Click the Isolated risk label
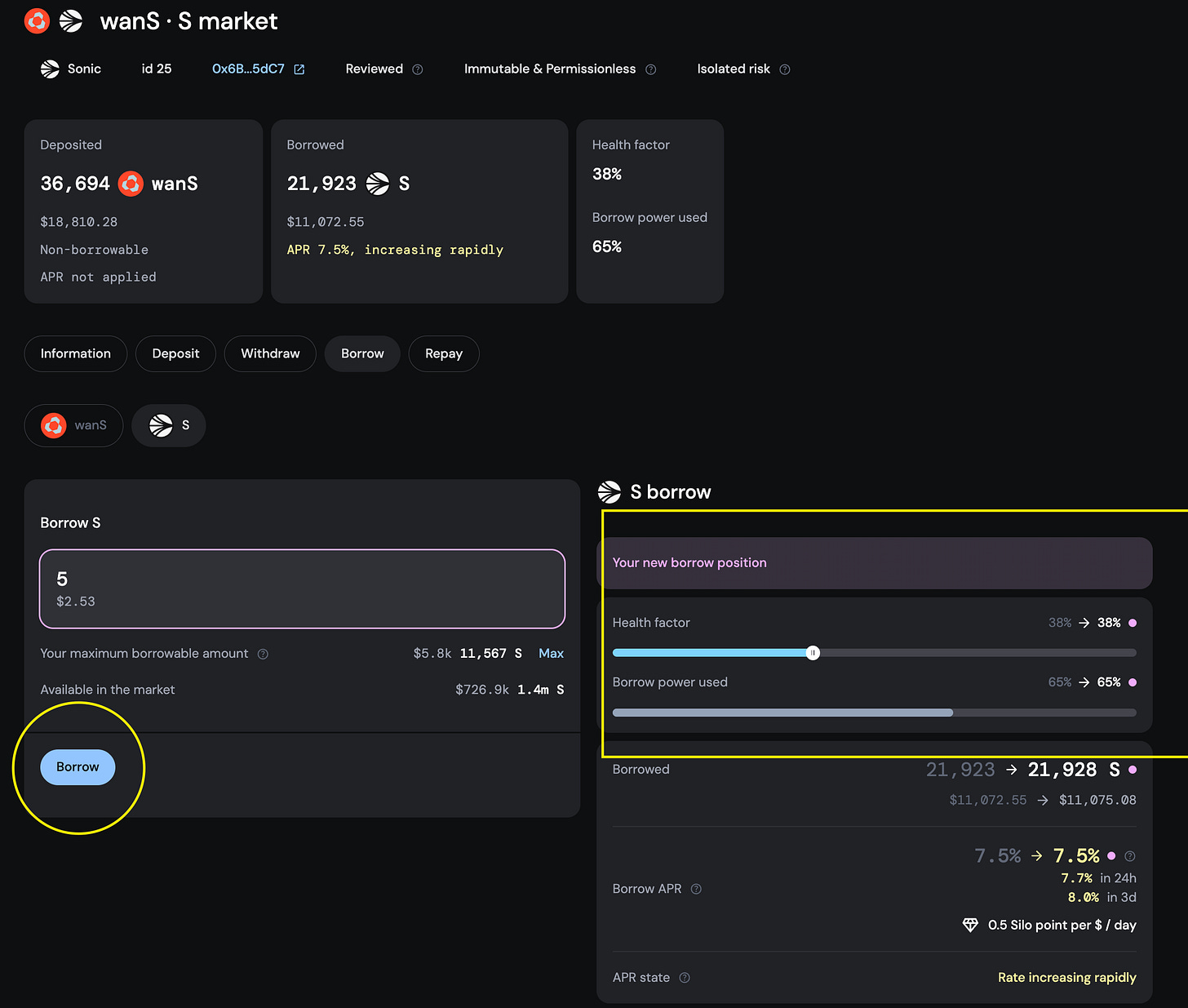The height and width of the screenshot is (1008, 1188). coord(734,69)
